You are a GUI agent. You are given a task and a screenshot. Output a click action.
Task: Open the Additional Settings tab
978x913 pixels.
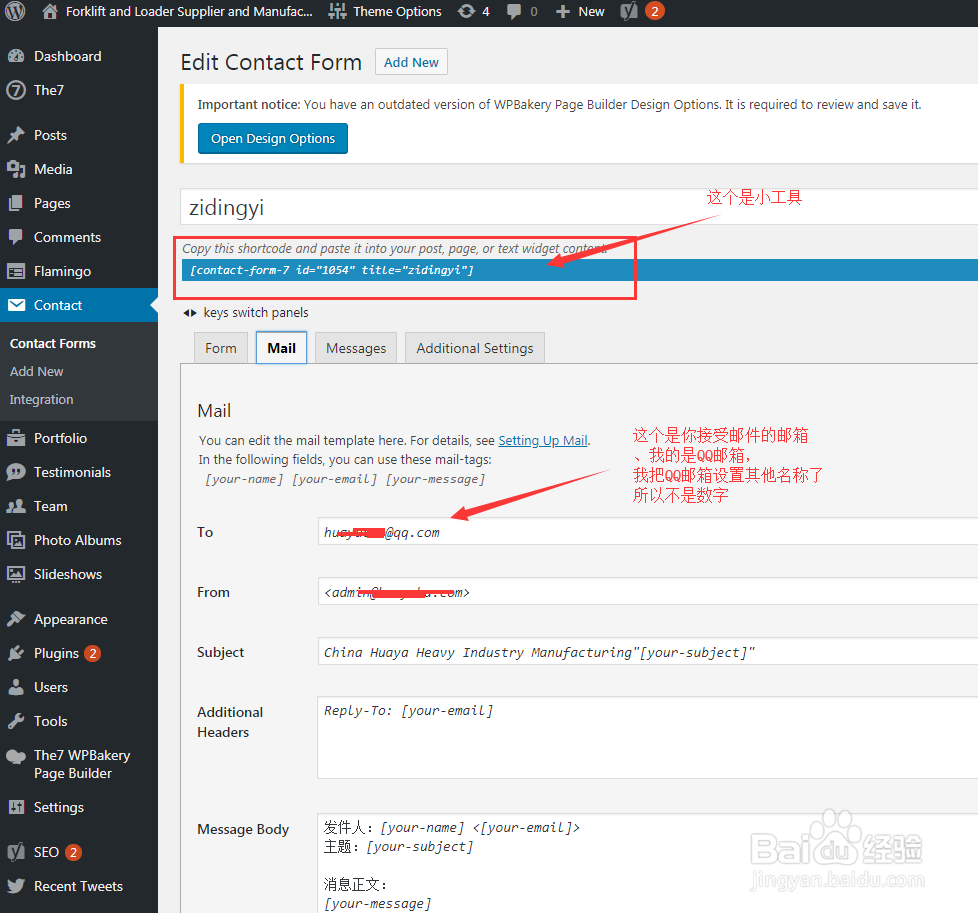475,348
